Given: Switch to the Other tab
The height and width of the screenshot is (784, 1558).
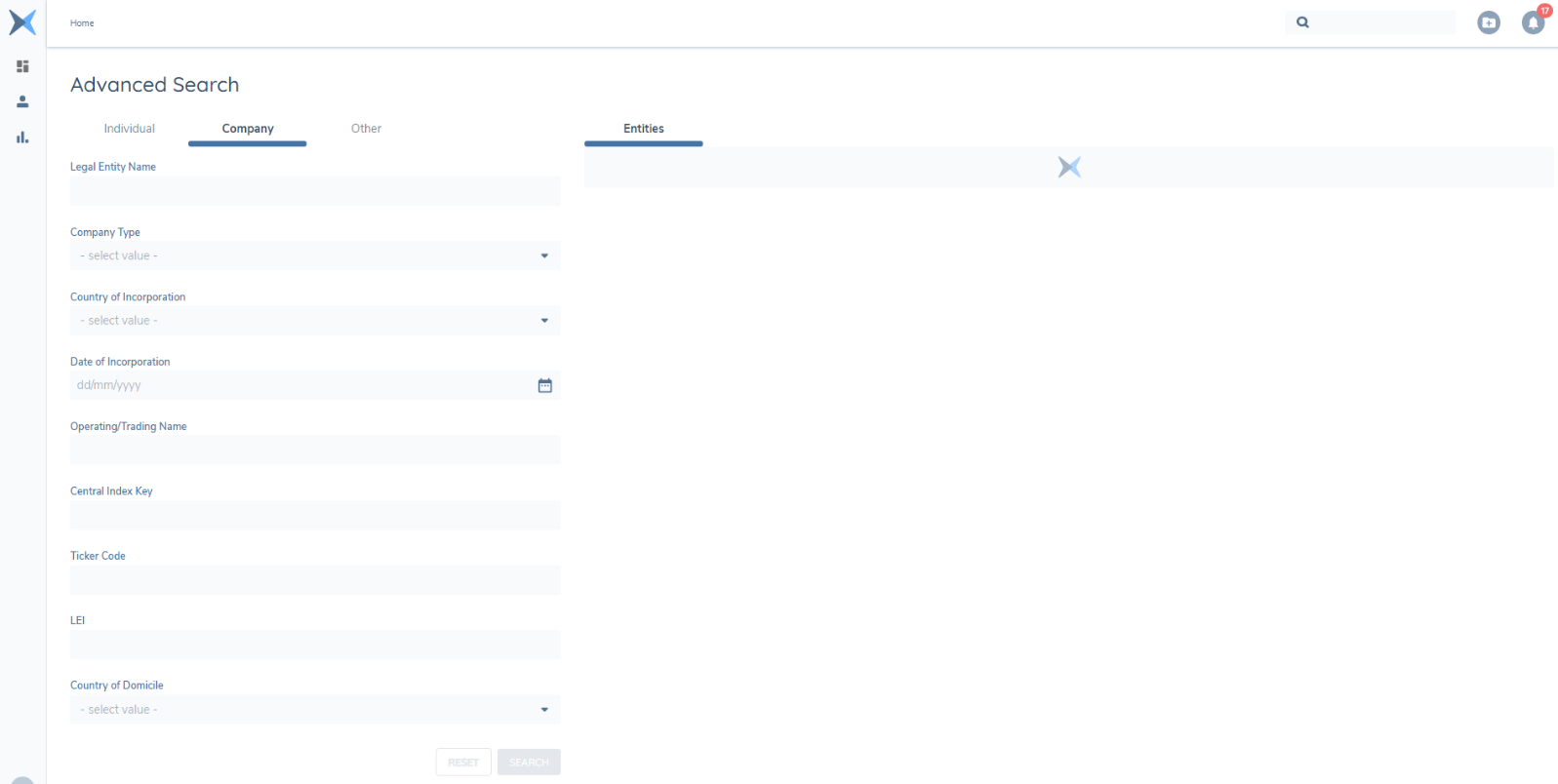Looking at the screenshot, I should [x=366, y=129].
